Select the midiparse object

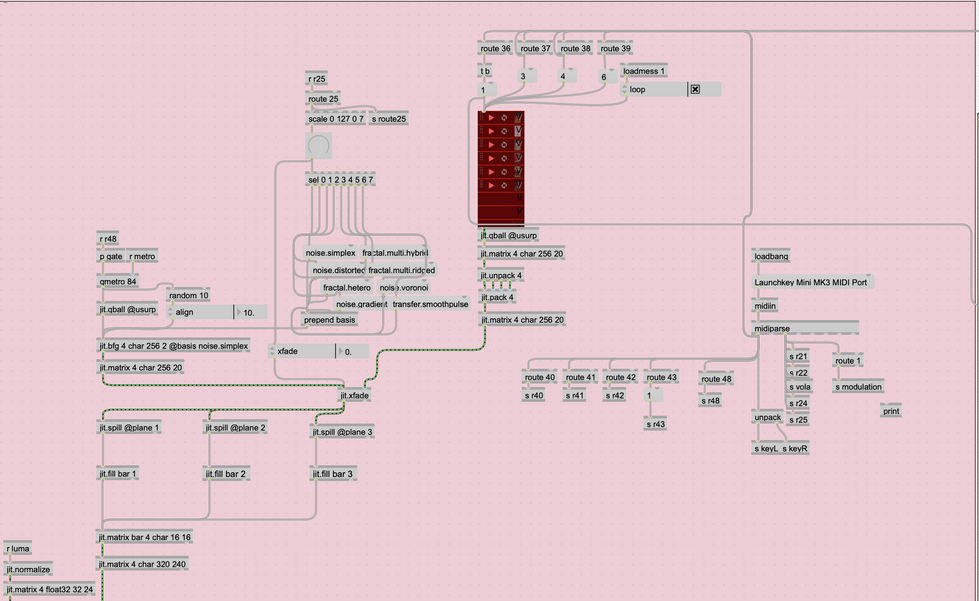tap(805, 328)
